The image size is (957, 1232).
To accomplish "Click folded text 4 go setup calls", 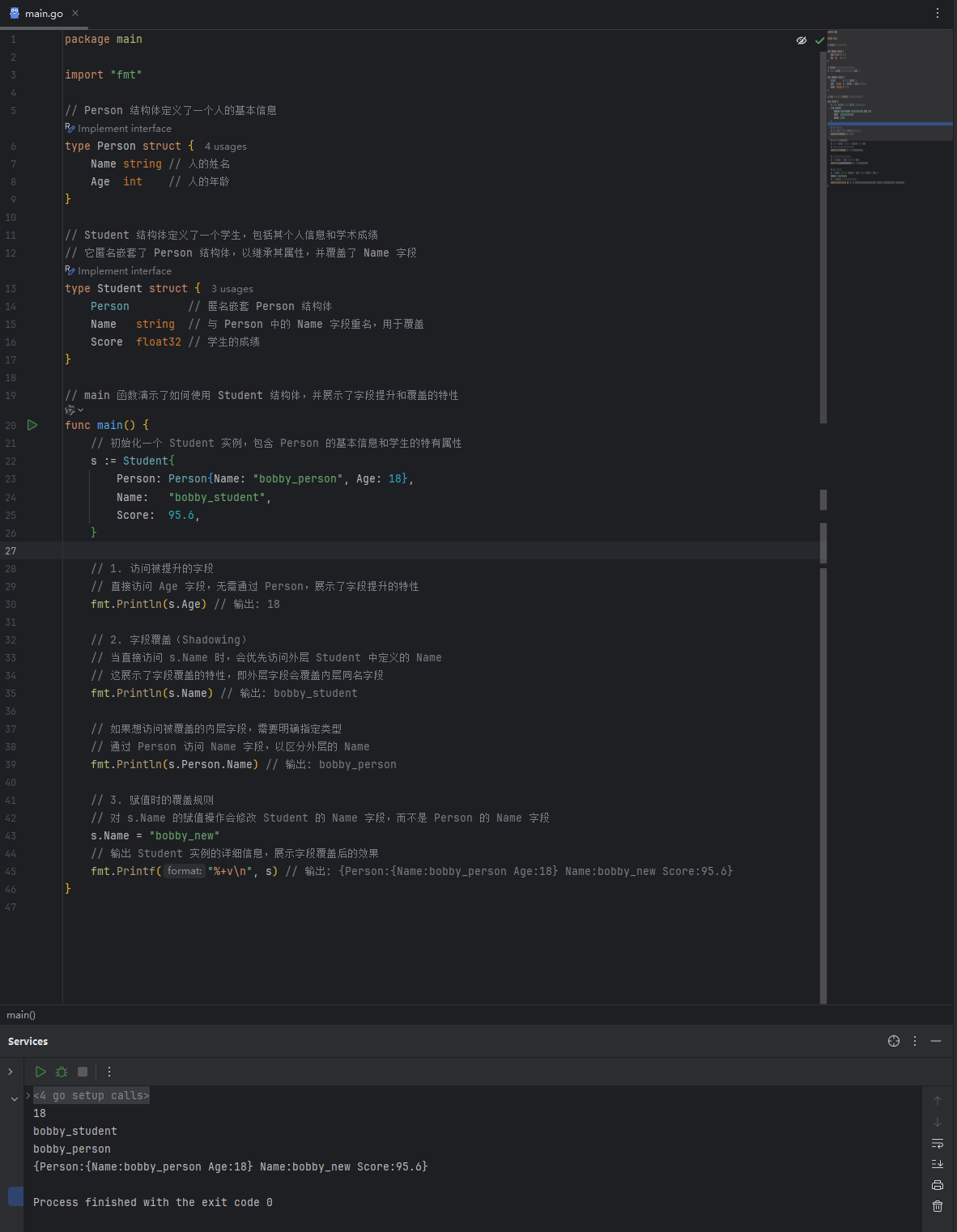I will pos(91,1095).
